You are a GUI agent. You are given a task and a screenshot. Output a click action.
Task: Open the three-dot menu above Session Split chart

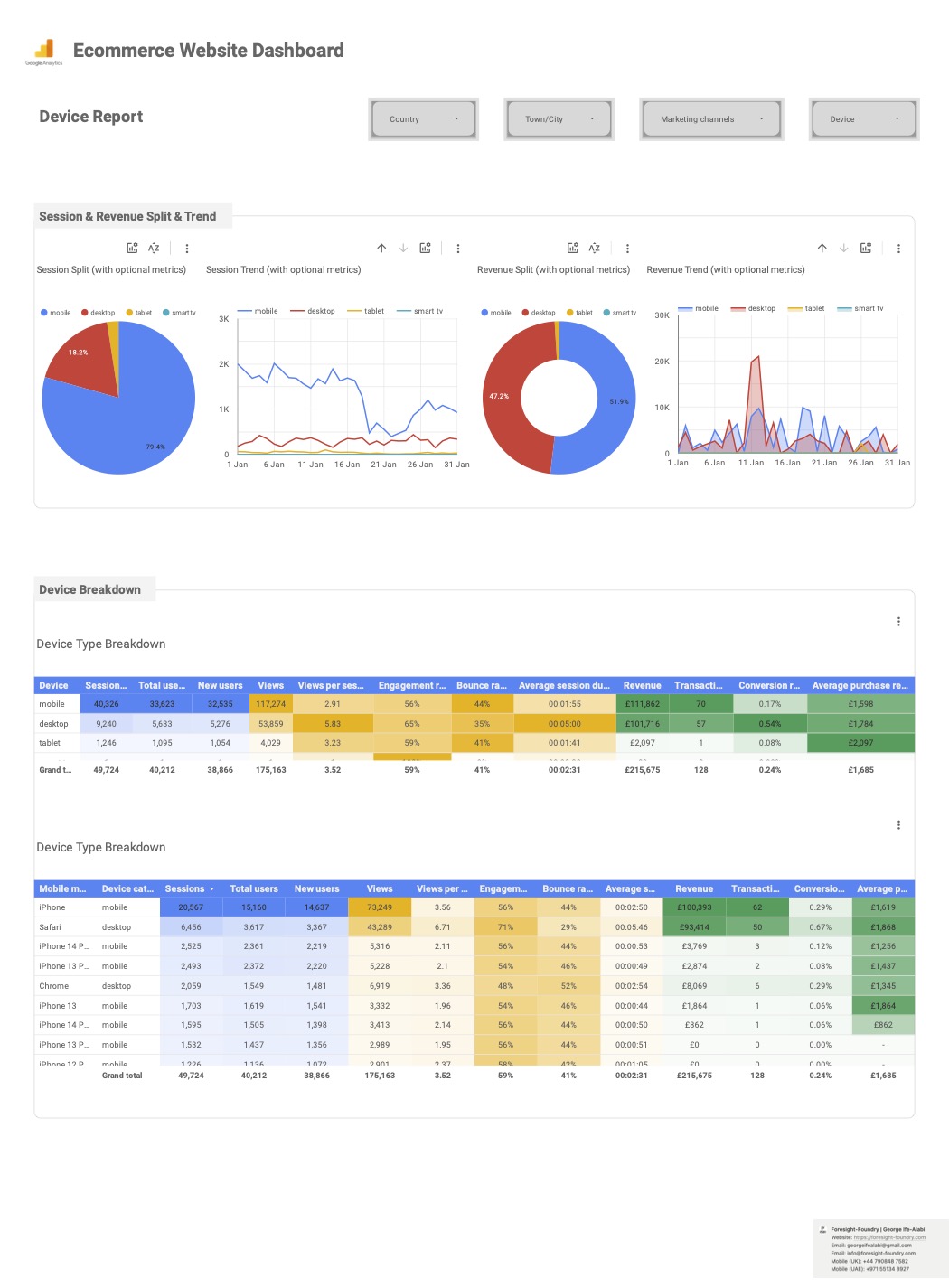[187, 248]
